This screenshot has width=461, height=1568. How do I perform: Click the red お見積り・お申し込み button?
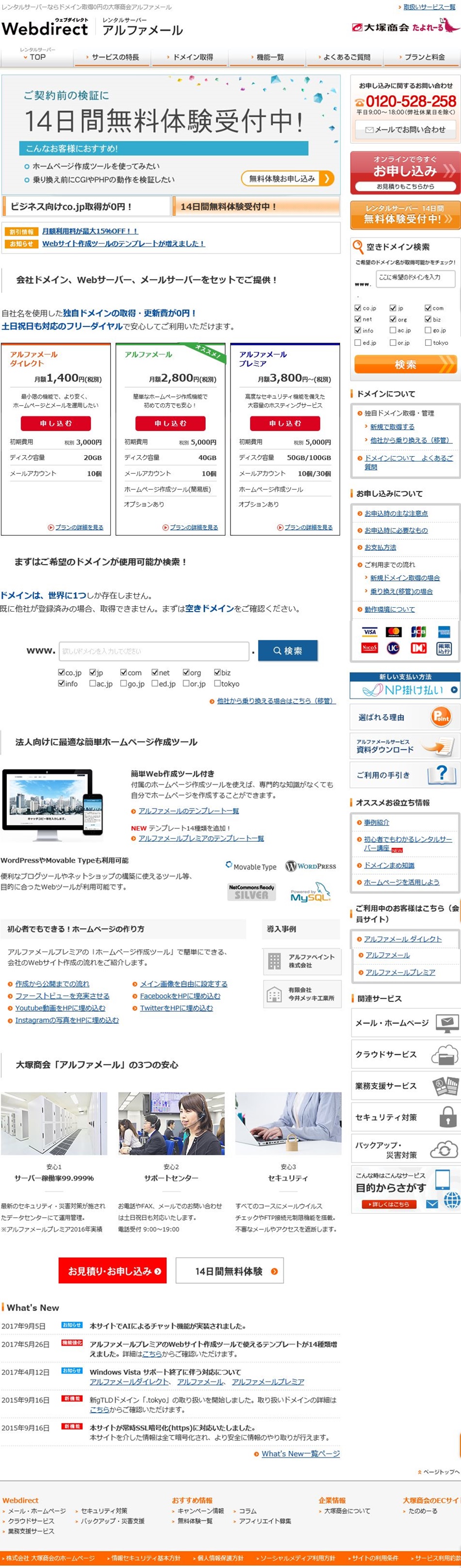[113, 1271]
